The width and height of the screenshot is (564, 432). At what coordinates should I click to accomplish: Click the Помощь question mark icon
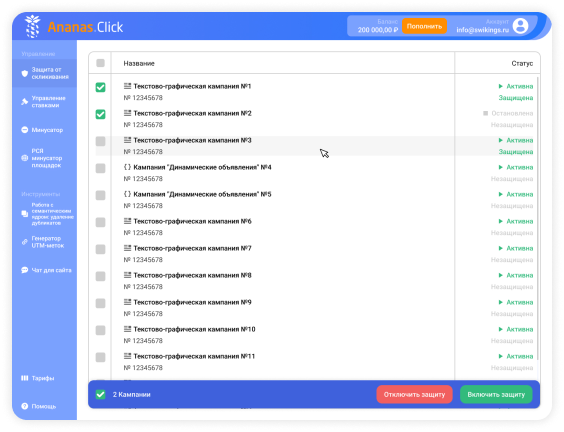pyautogui.click(x=24, y=406)
